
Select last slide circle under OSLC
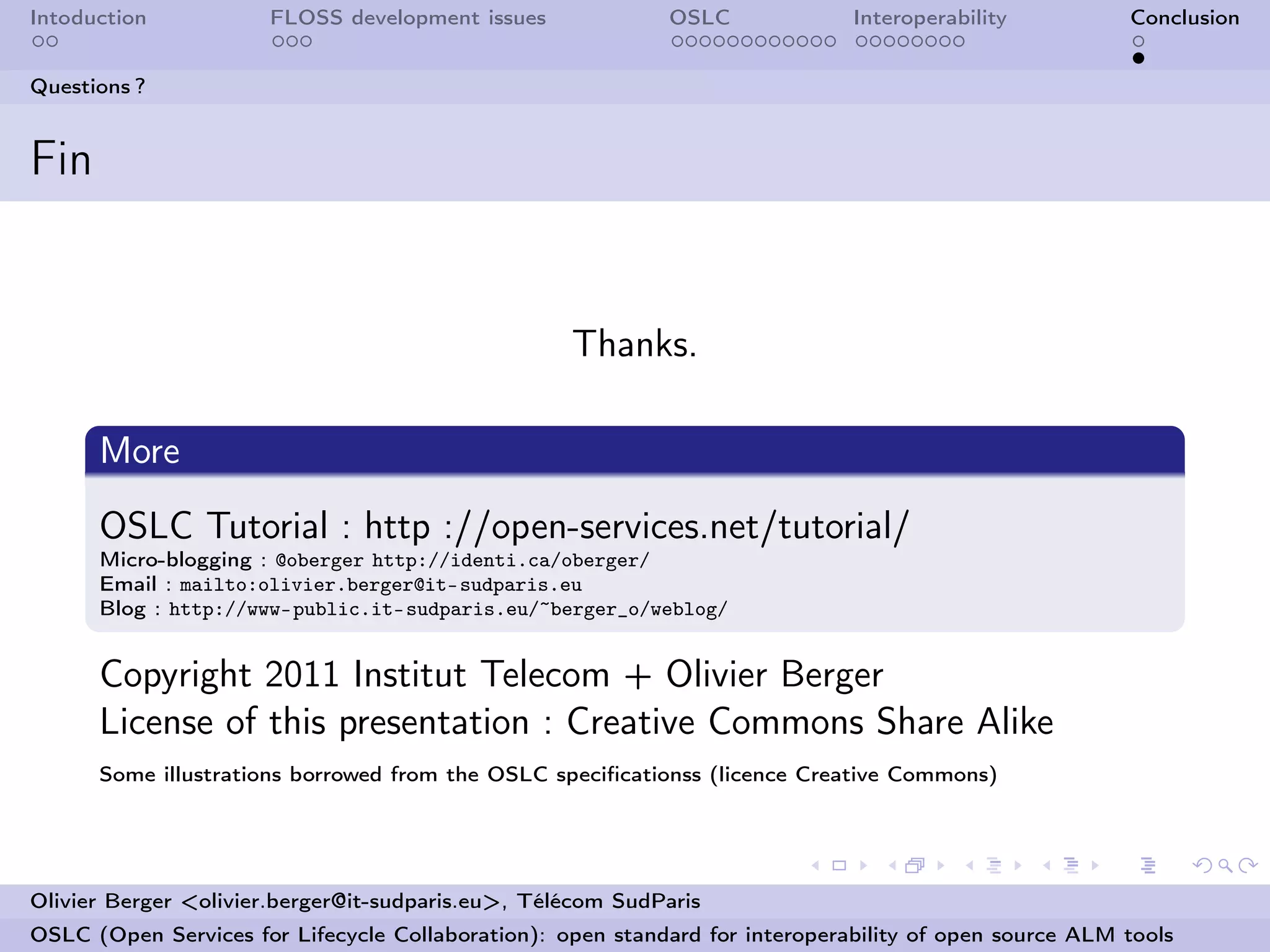(x=830, y=42)
